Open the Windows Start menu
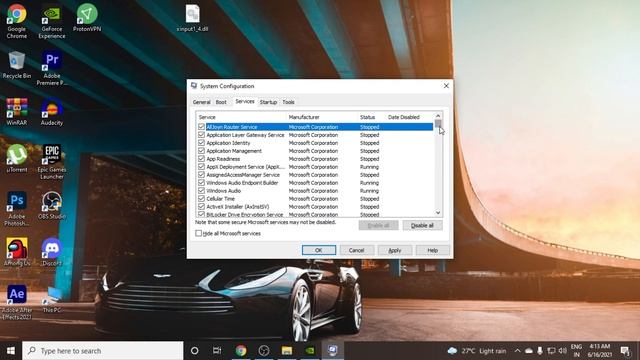This screenshot has width=640, height=360. [x=11, y=351]
